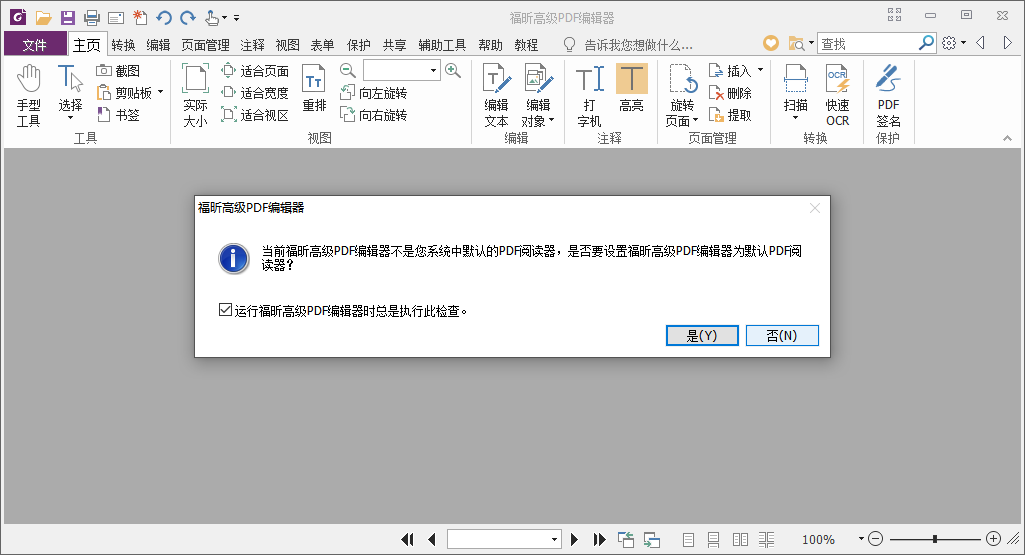Viewport: 1025px width, 555px height.
Task: Set view to Actual Size (实际大小)
Action: coord(195,96)
